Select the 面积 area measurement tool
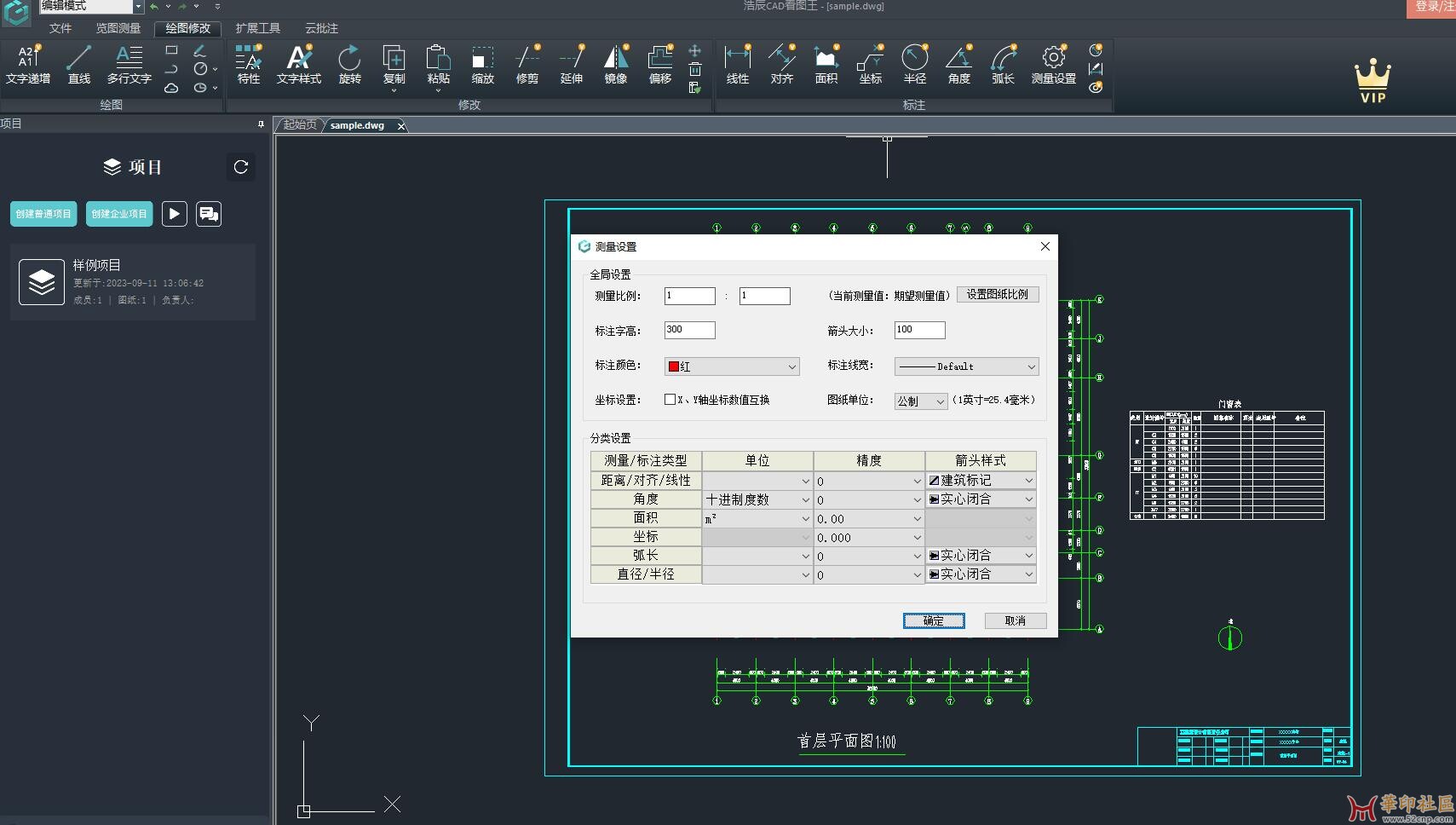Screen dimensions: 1456x825 pyautogui.click(x=825, y=64)
